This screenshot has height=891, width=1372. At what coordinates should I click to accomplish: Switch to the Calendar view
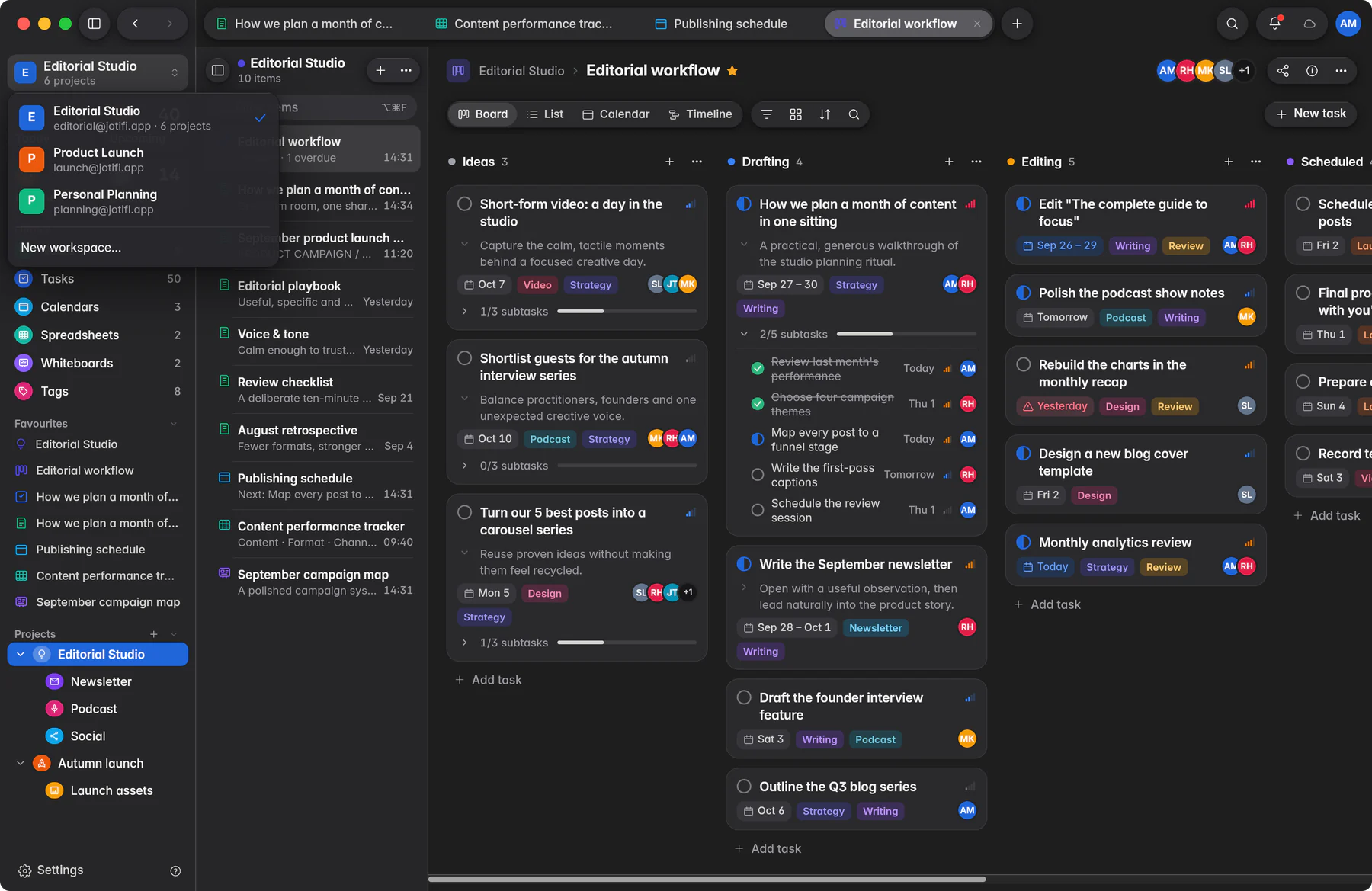click(x=616, y=114)
